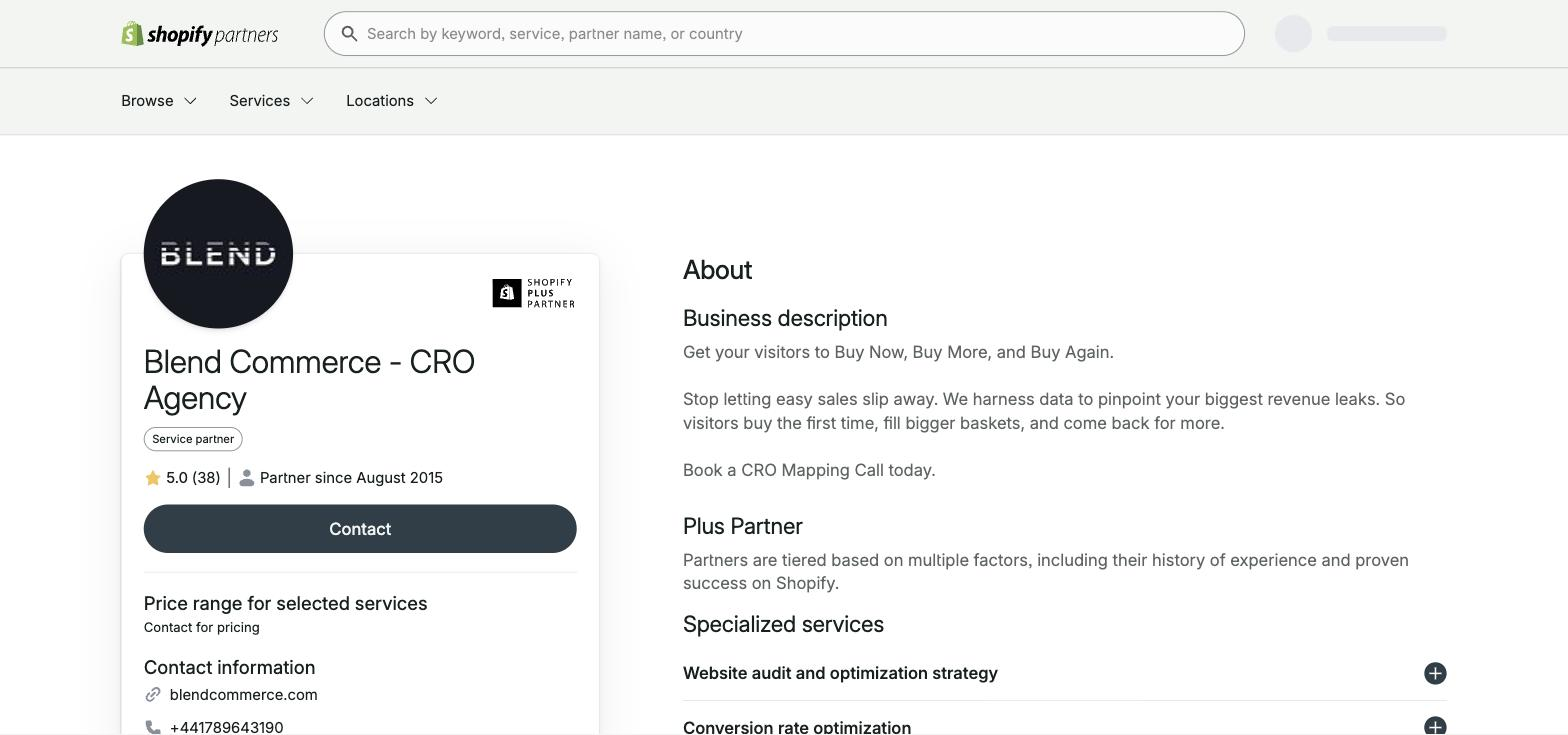Click the gold star rating icon
Image resolution: width=1568 pixels, height=735 pixels.
[153, 478]
